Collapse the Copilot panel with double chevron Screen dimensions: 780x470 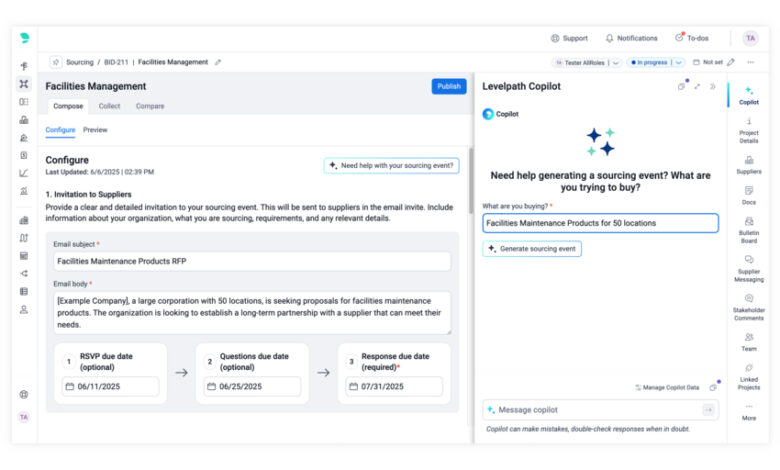pyautogui.click(x=712, y=86)
